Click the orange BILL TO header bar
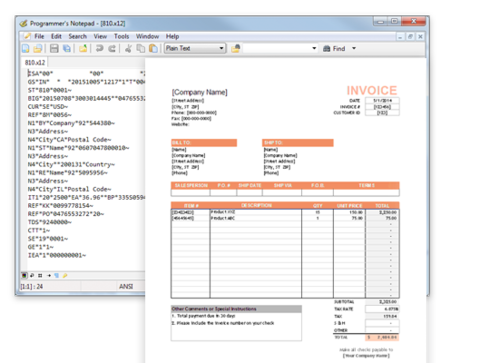The image size is (480, 363). [204, 143]
